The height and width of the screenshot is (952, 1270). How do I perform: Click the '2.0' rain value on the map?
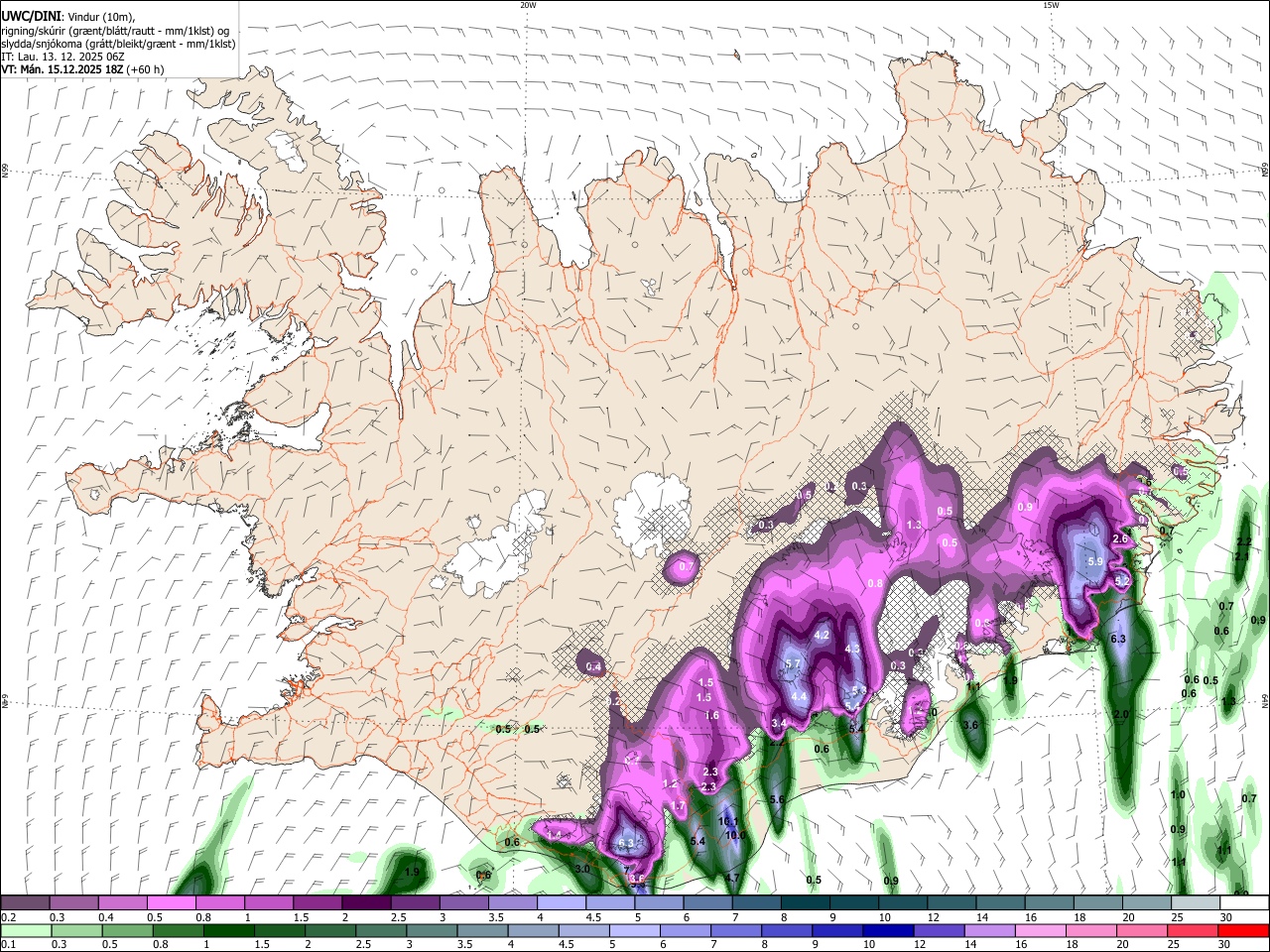point(1121,715)
